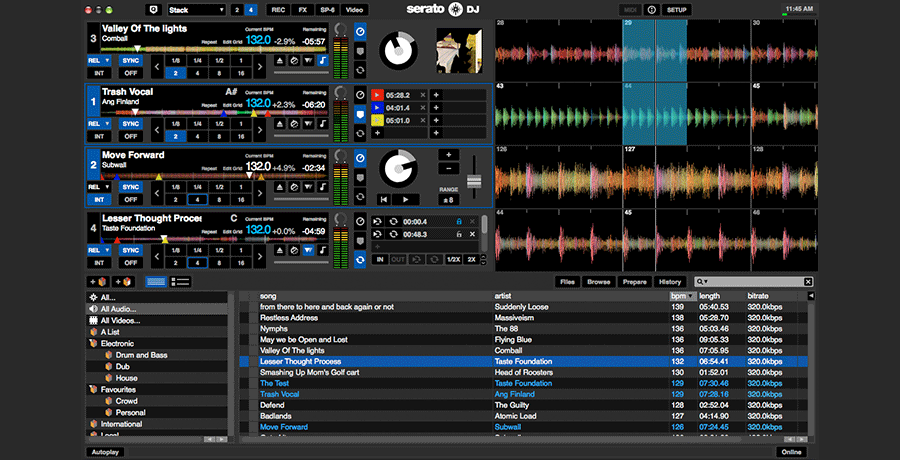Toggle SYNC on deck 1

[x=131, y=123]
